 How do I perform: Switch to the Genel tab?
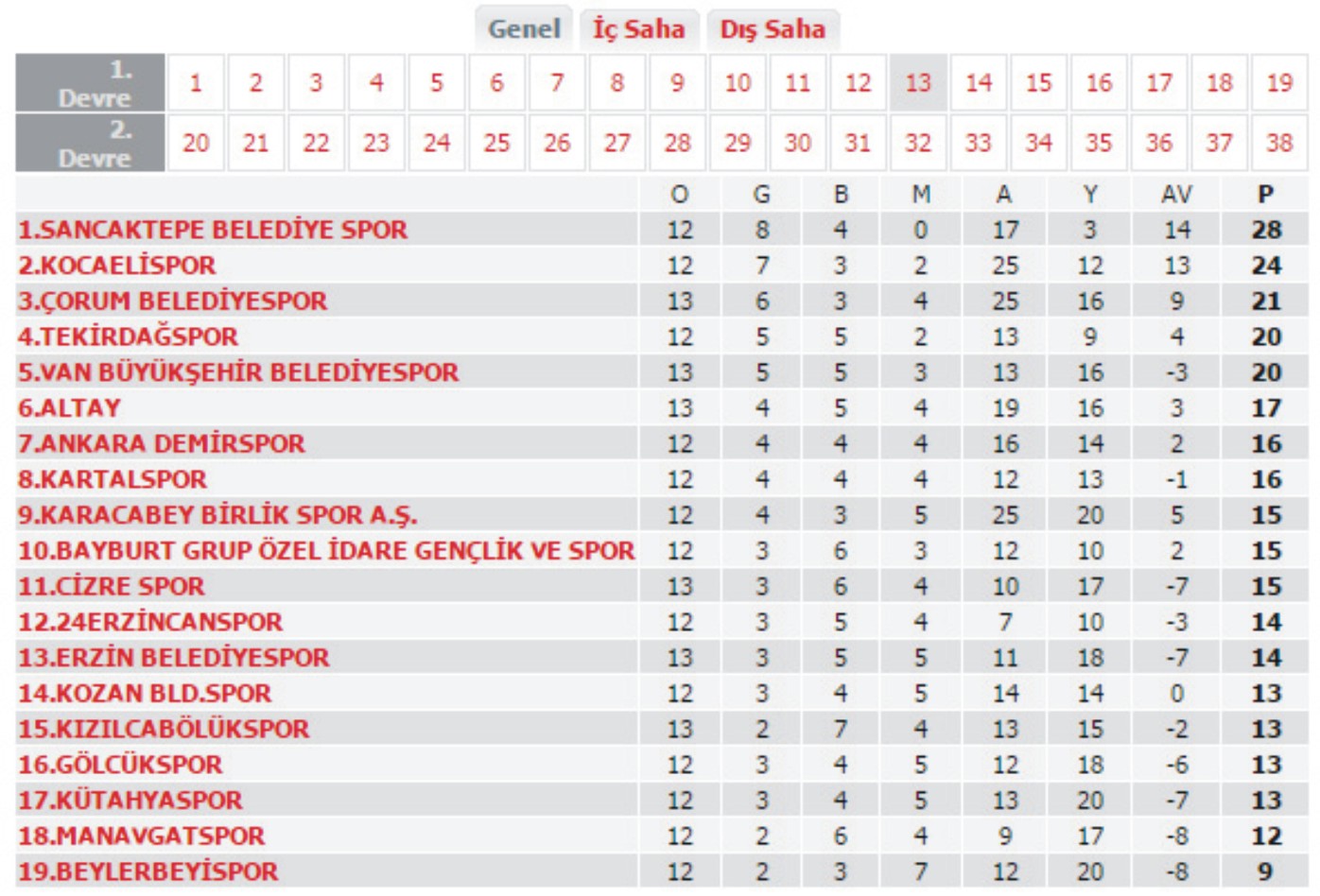pyautogui.click(x=524, y=29)
